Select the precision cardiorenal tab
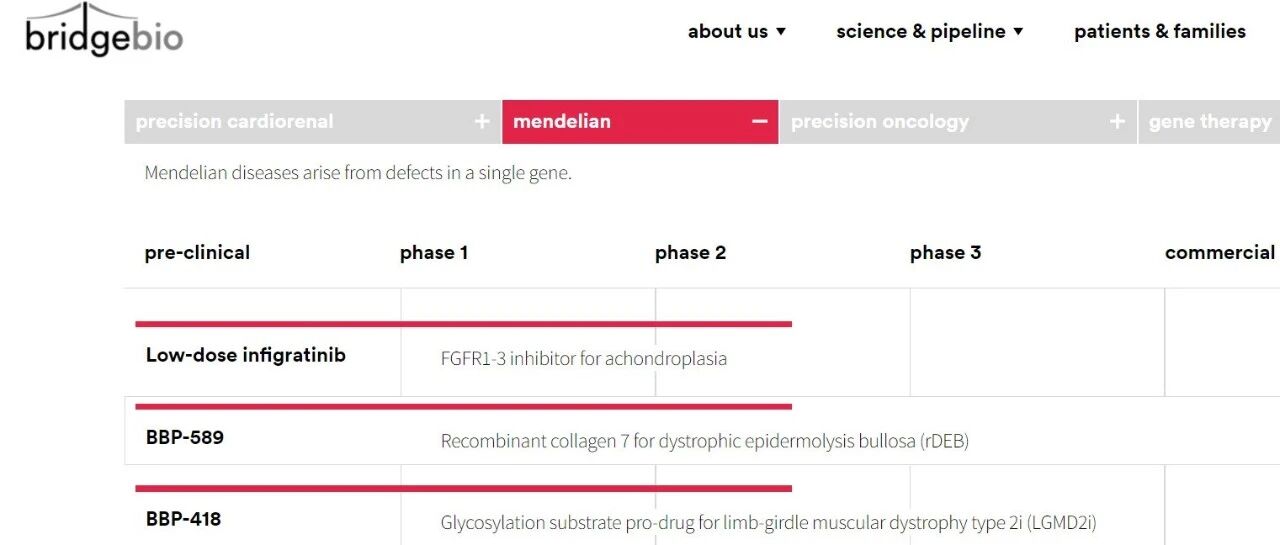 (313, 122)
